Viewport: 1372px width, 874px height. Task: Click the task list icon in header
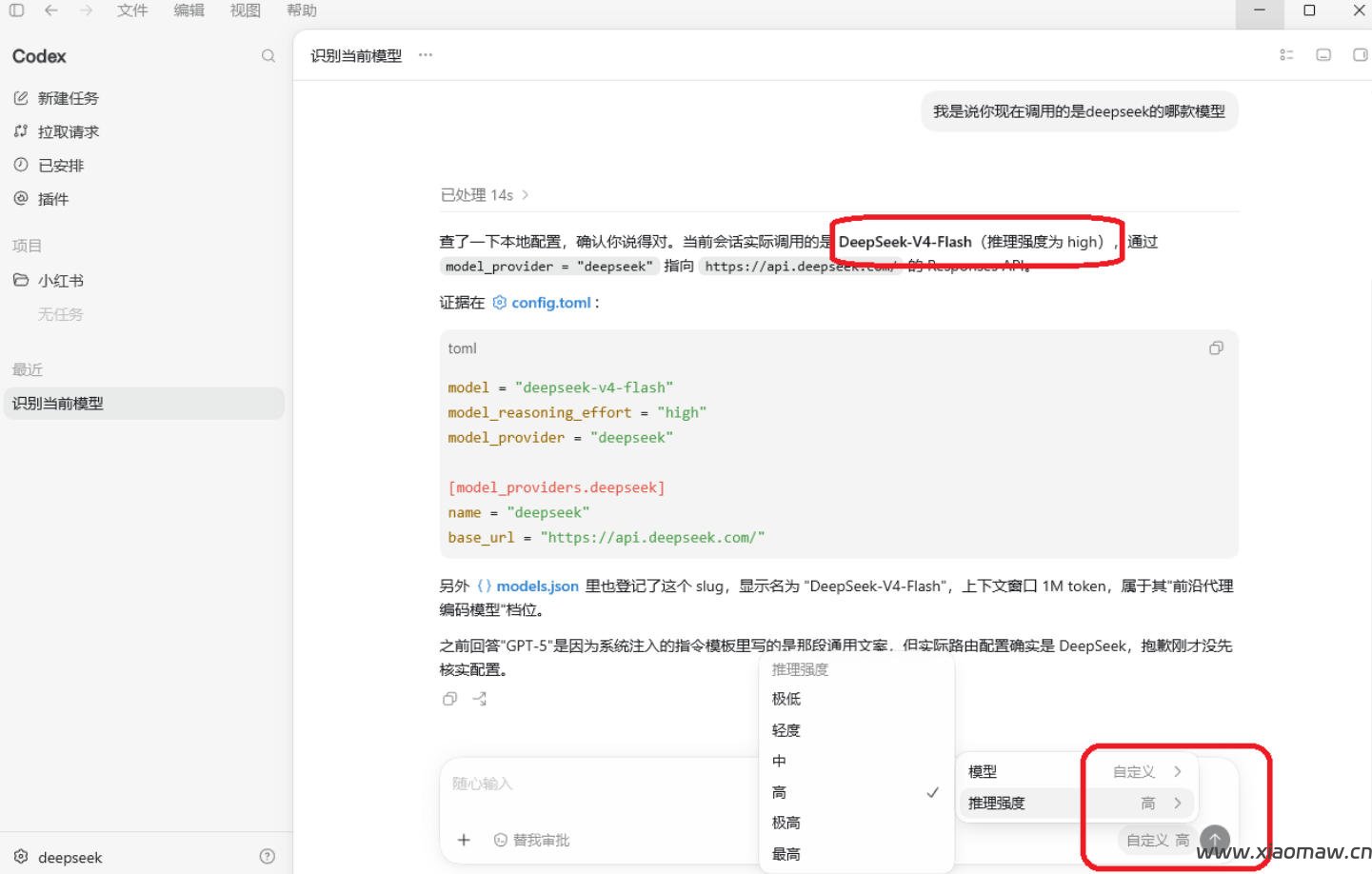(x=1286, y=55)
